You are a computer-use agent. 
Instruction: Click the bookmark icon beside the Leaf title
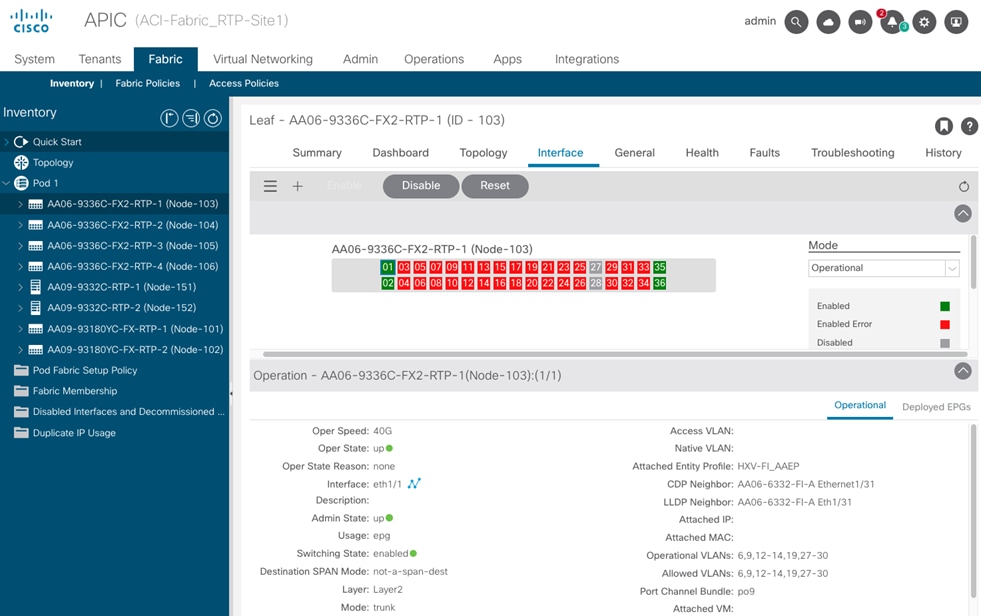point(943,125)
